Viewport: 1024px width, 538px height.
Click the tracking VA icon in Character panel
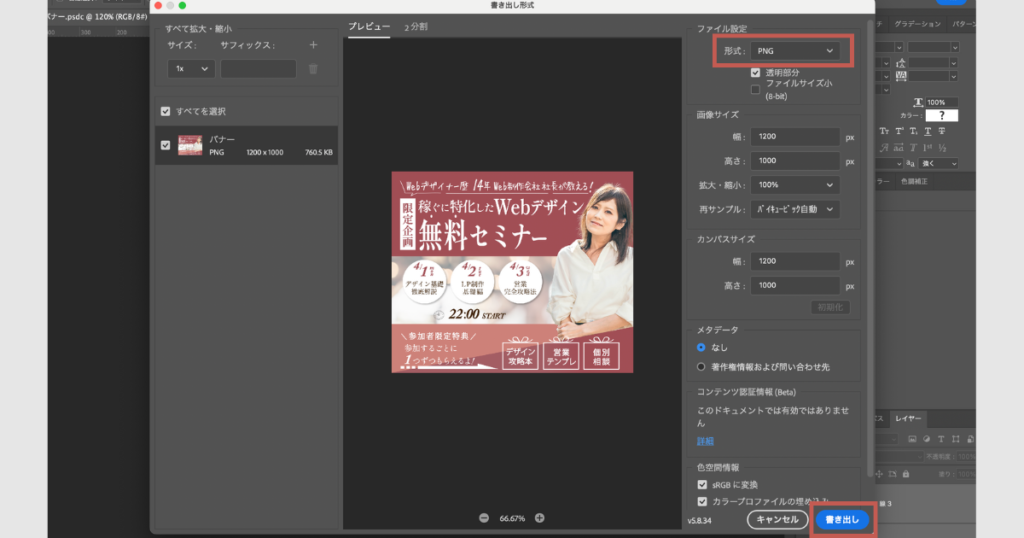(901, 76)
